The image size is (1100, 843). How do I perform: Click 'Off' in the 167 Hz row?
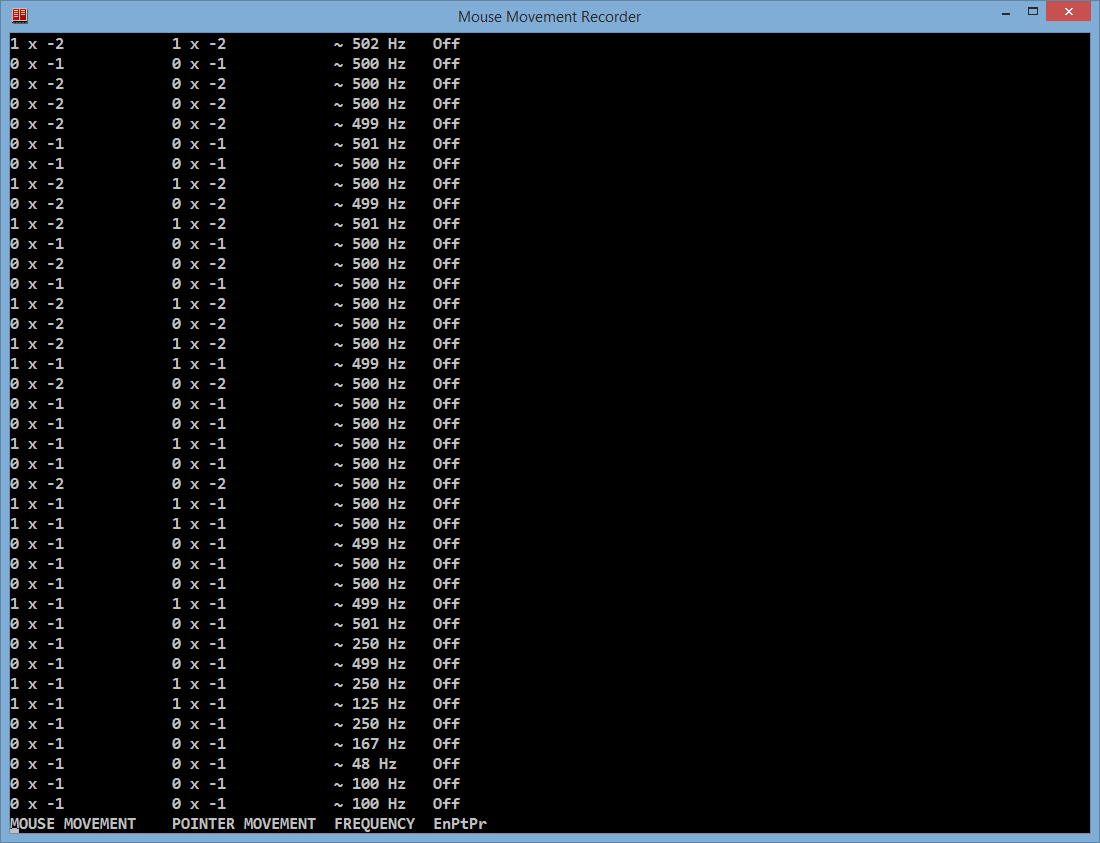coord(446,743)
